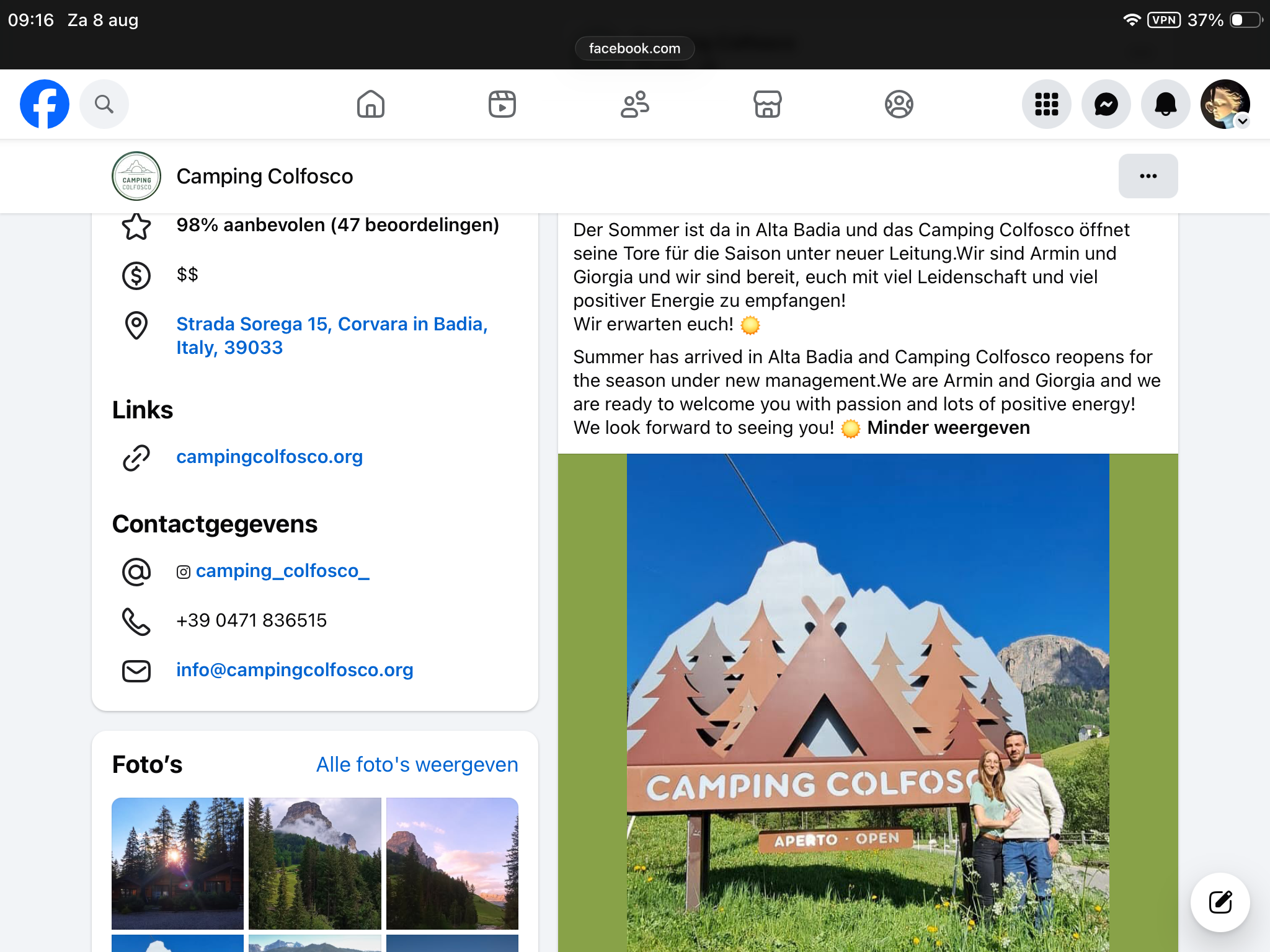Viewport: 1270px width, 952px height.
Task: Open the Friends tab
Action: pyautogui.click(x=635, y=104)
